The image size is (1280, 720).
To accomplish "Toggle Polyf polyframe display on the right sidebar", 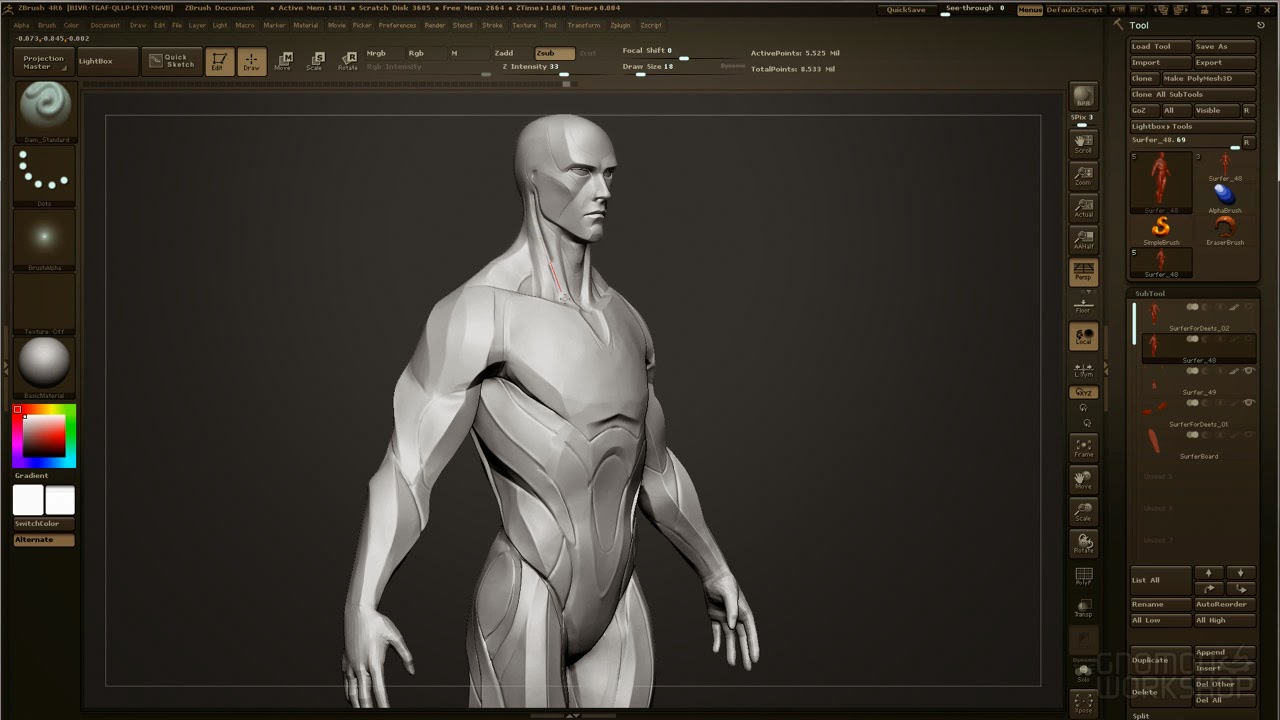I will [x=1084, y=576].
